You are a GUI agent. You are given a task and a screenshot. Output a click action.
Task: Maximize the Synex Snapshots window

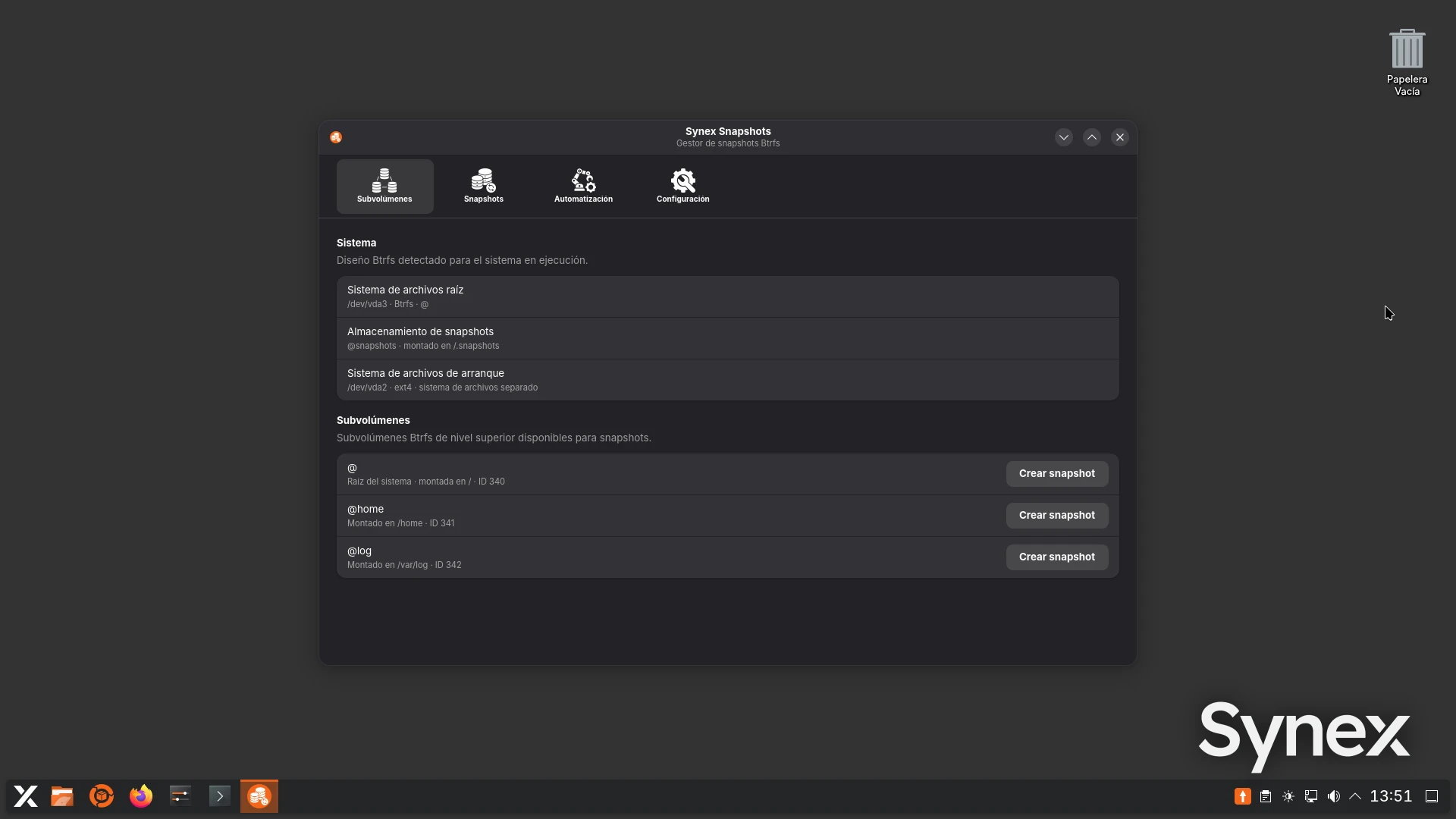click(x=1092, y=137)
